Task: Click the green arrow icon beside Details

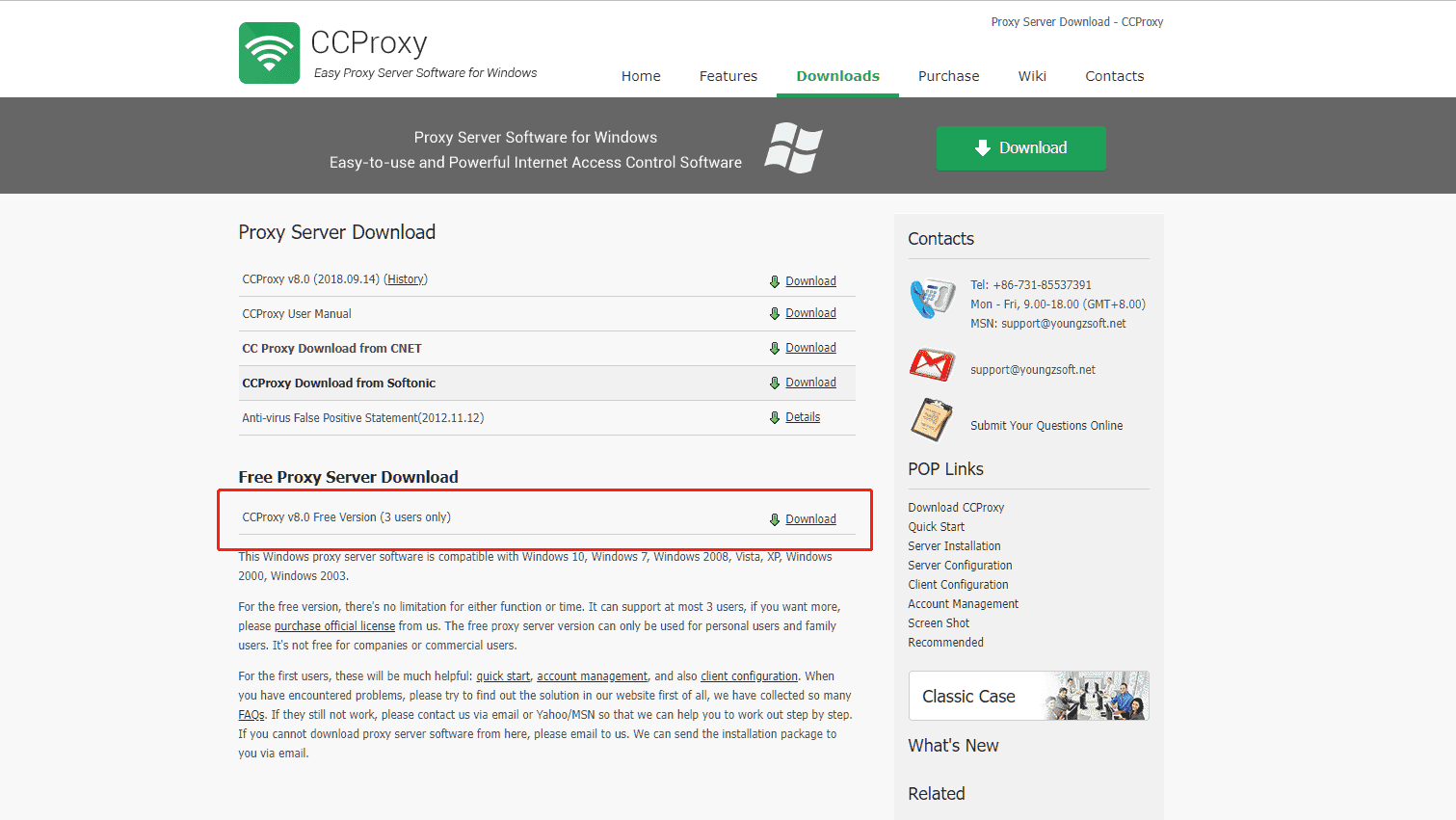Action: (x=775, y=417)
